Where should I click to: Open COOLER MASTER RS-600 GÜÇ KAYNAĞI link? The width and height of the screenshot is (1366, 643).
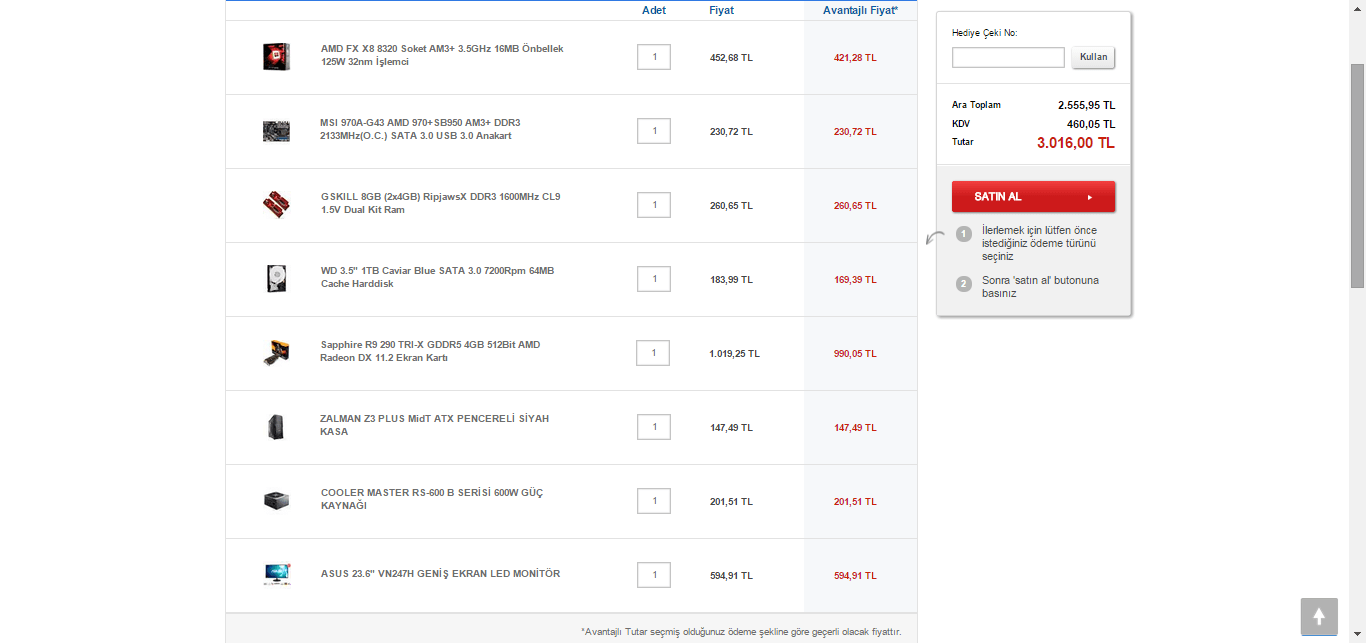coord(432,499)
